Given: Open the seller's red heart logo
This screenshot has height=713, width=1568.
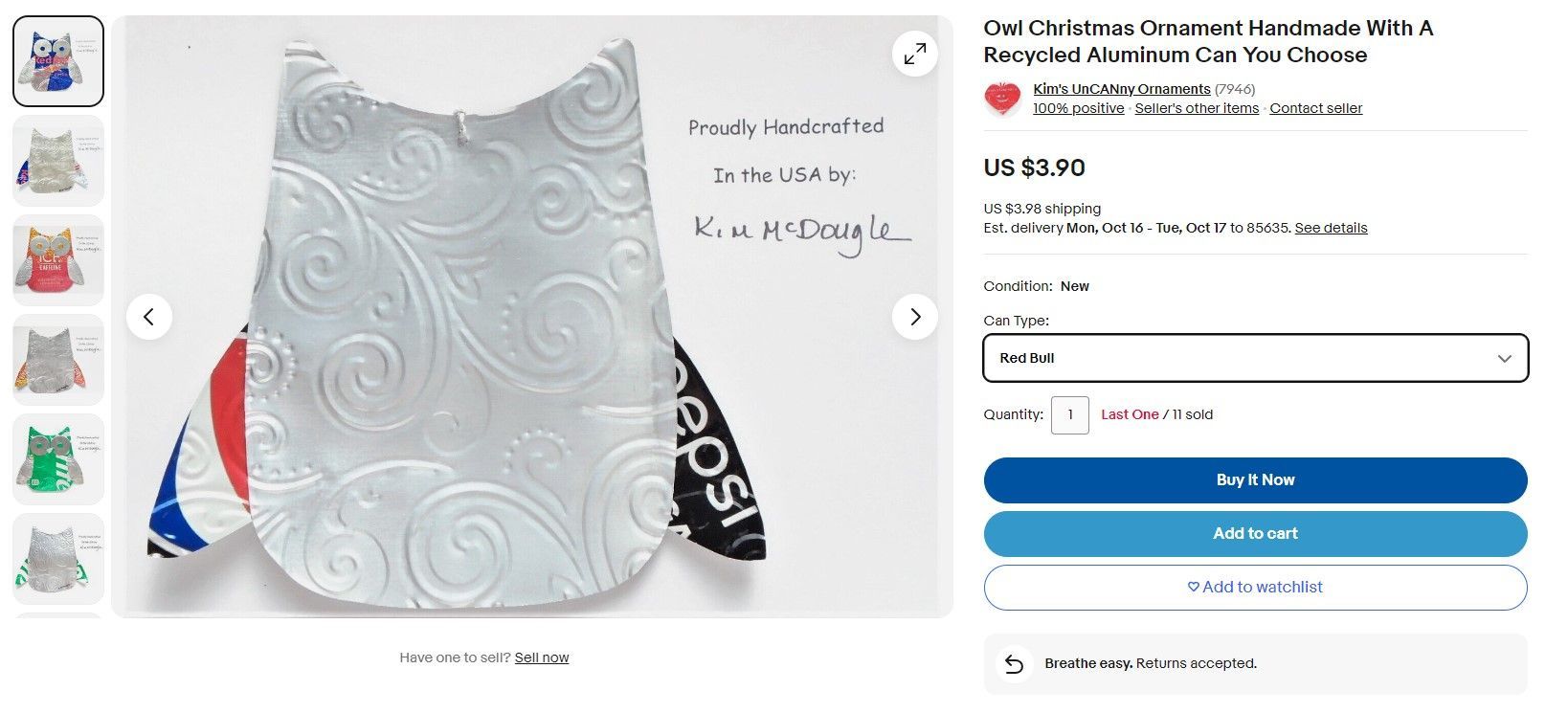Looking at the screenshot, I should 1002,99.
